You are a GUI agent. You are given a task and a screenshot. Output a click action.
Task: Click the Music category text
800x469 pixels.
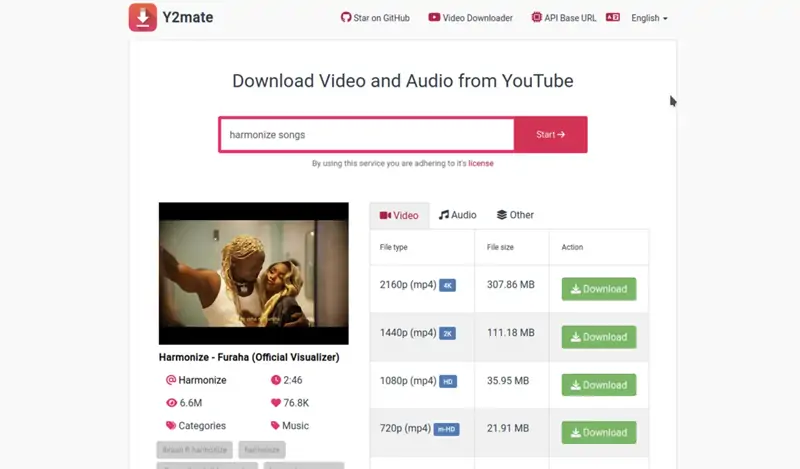(x=295, y=426)
